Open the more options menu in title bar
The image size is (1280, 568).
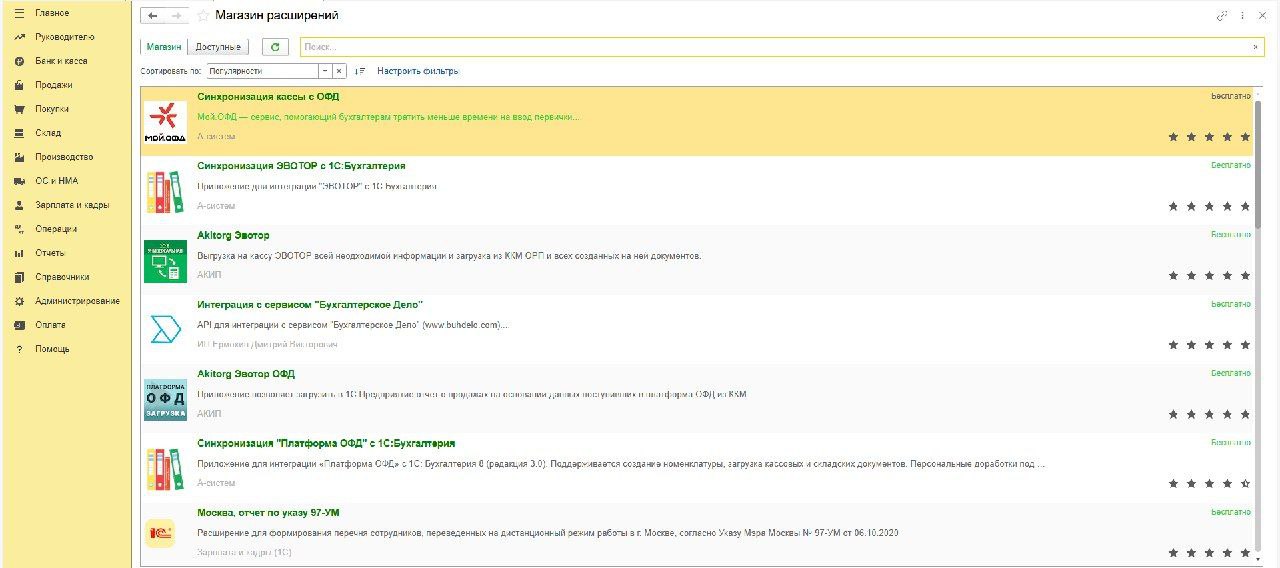pos(1243,16)
